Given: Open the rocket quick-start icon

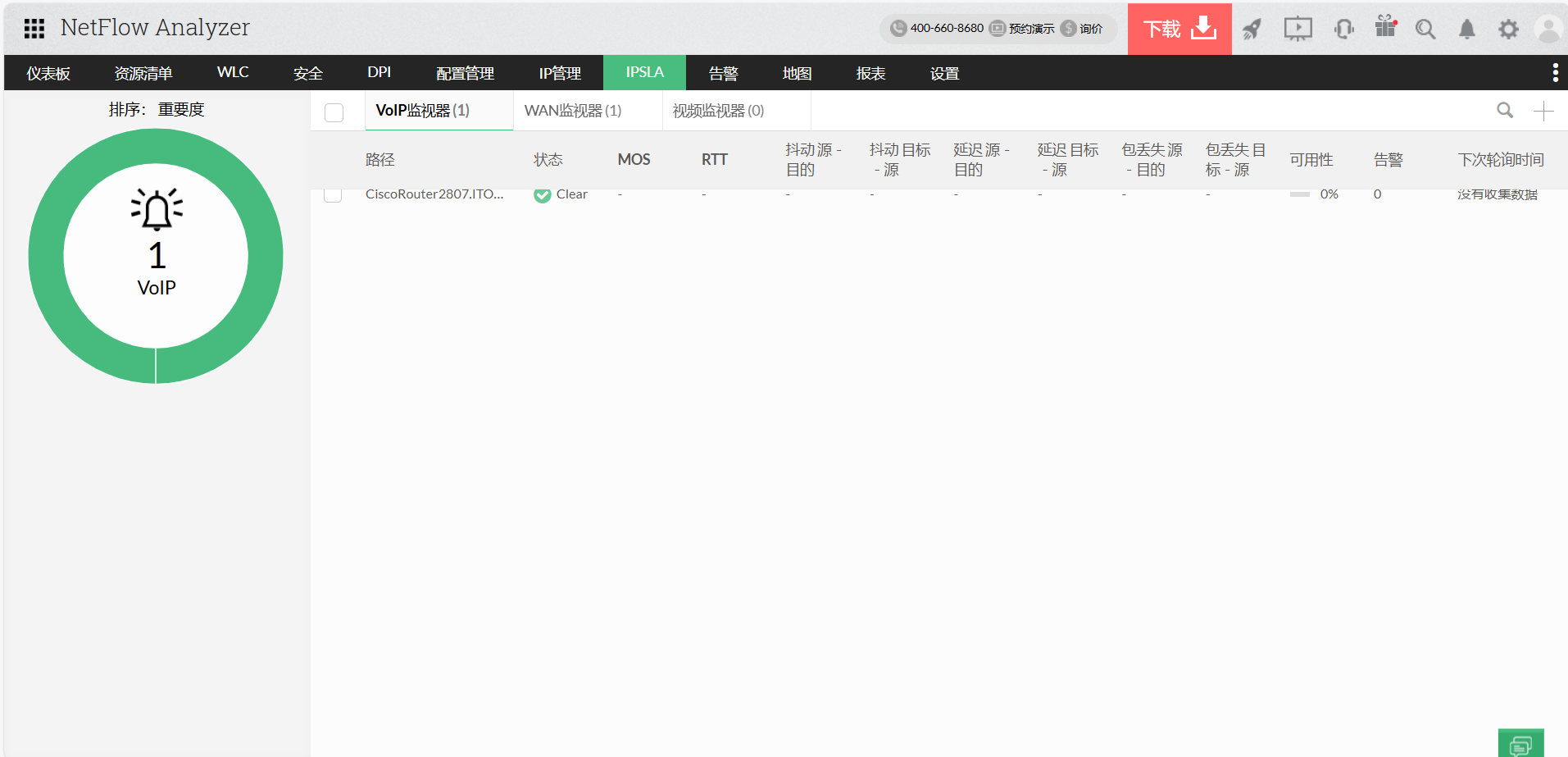Looking at the screenshot, I should pos(1252,30).
